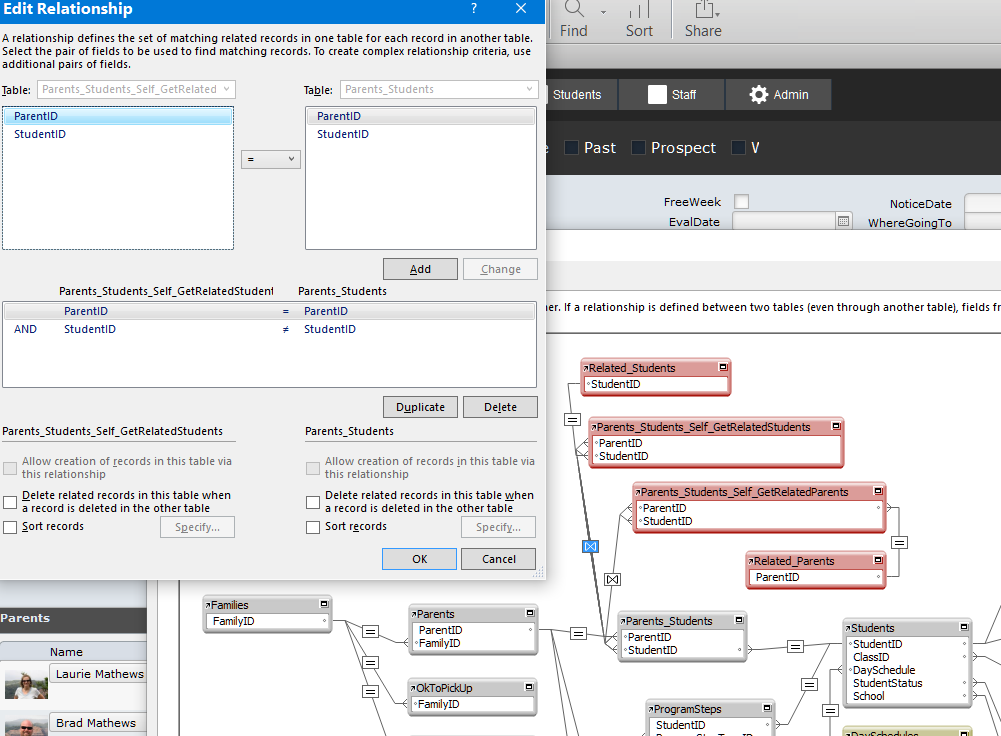Select the unhighlighted complex operator box
The width and height of the screenshot is (1001, 736).
(613, 580)
